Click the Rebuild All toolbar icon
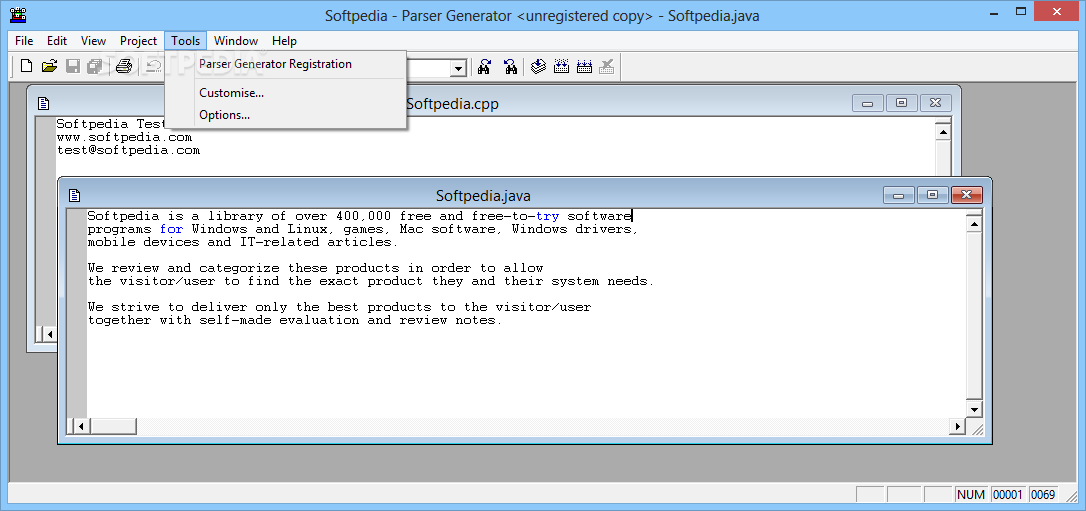The height and width of the screenshot is (511, 1086). pos(585,66)
